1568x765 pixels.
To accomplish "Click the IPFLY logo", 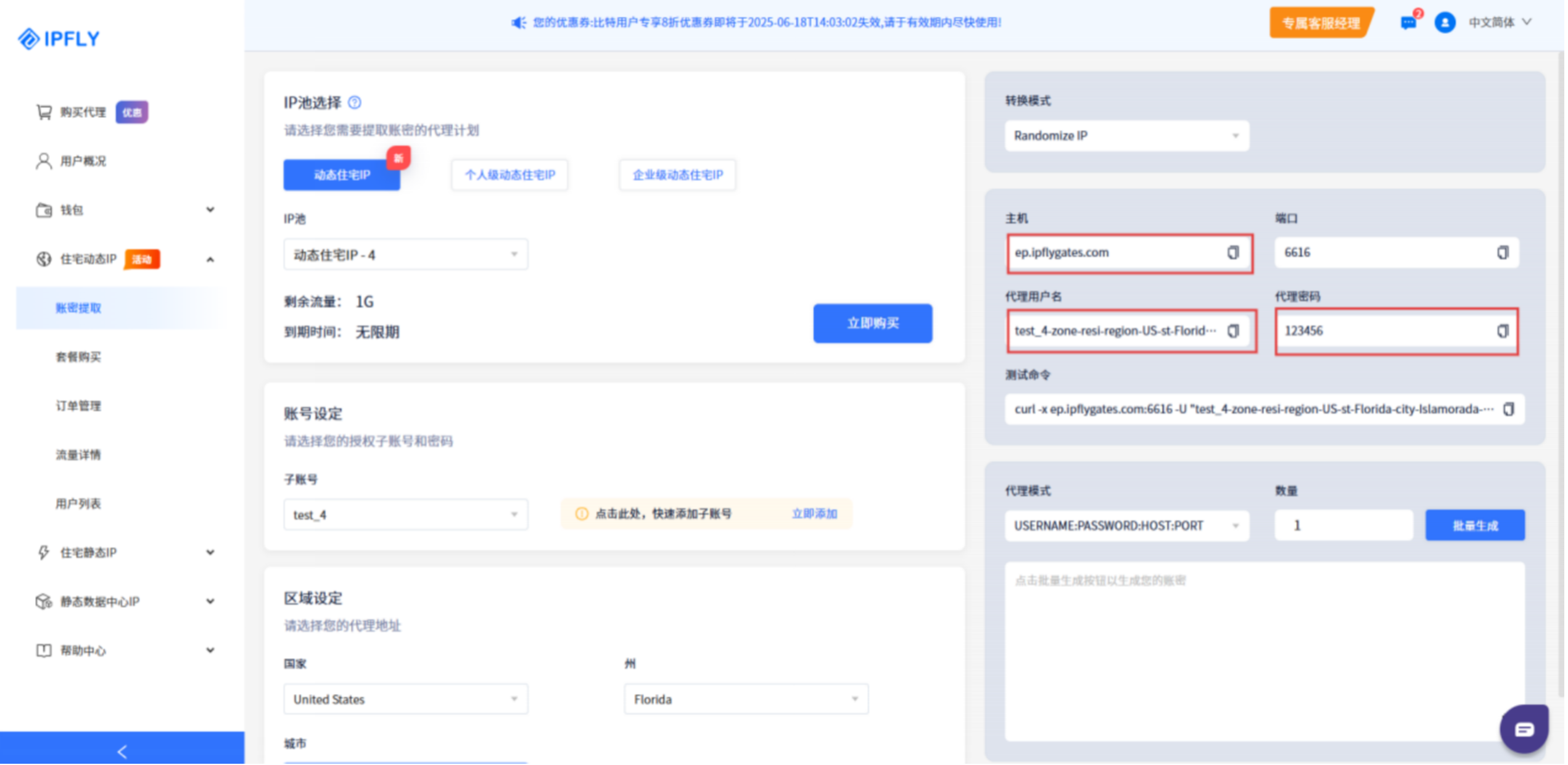I will [59, 39].
